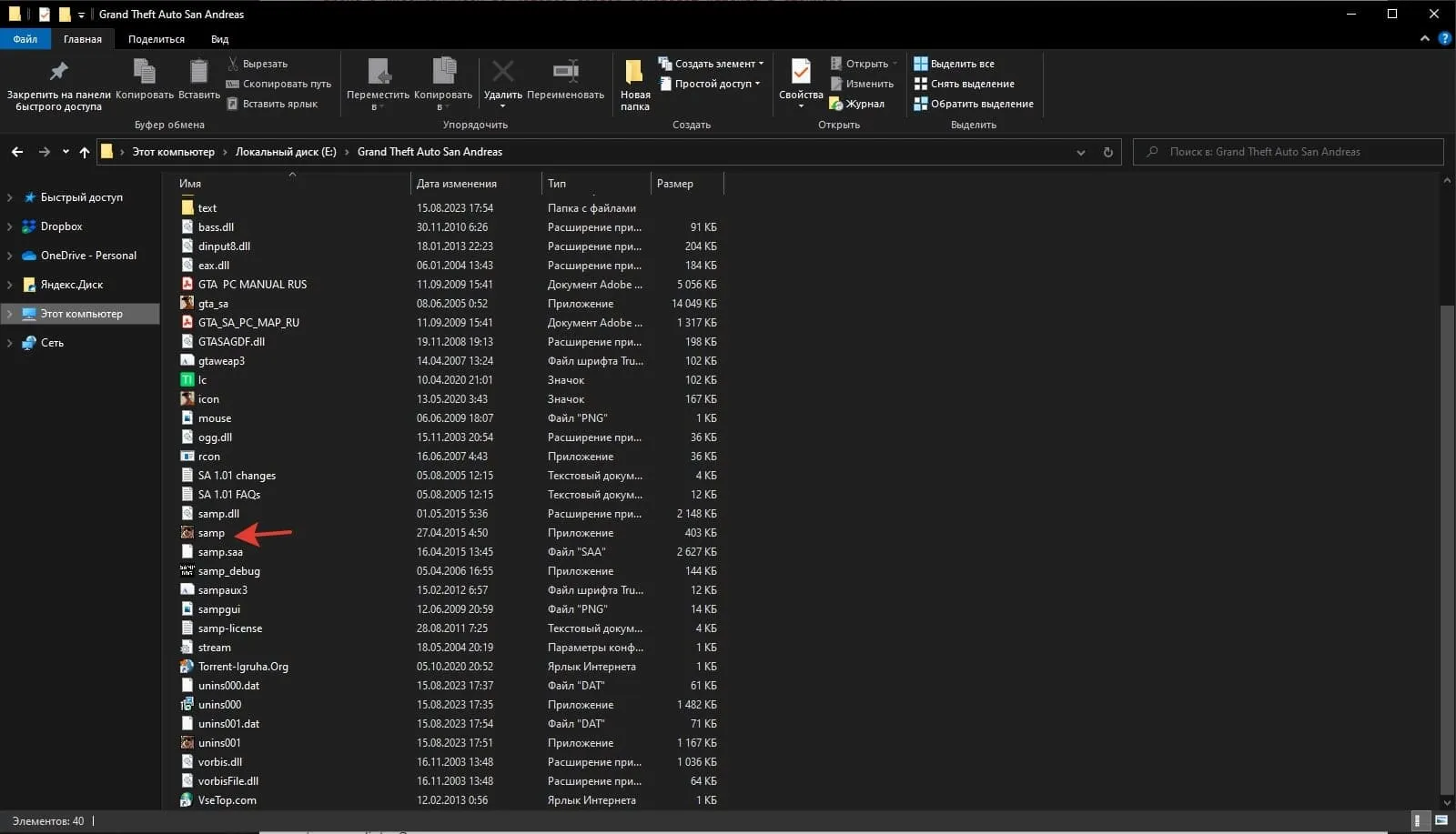Expand Быстрый доступ in navigation pane
This screenshot has height=834, width=1456.
(10, 197)
